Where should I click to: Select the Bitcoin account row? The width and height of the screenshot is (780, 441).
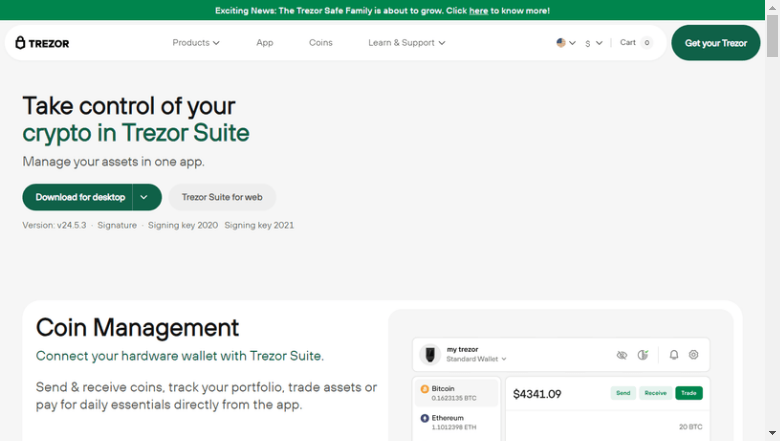457,393
